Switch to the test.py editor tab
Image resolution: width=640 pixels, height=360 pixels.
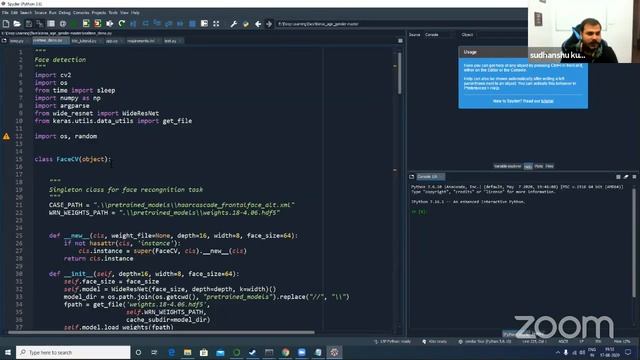coord(173,41)
